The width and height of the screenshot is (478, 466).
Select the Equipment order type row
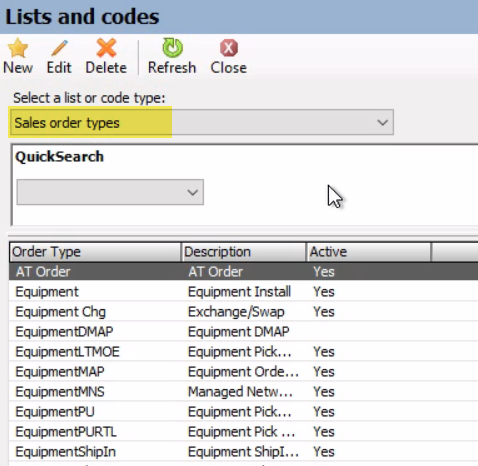[x=243, y=292]
